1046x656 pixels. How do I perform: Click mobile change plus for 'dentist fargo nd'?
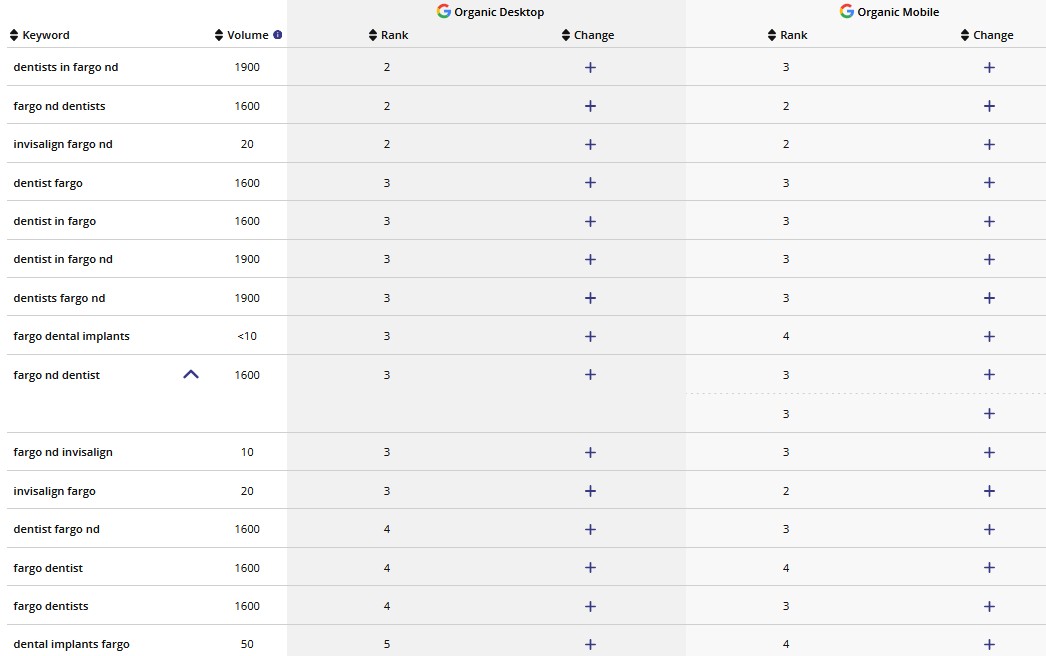(989, 530)
